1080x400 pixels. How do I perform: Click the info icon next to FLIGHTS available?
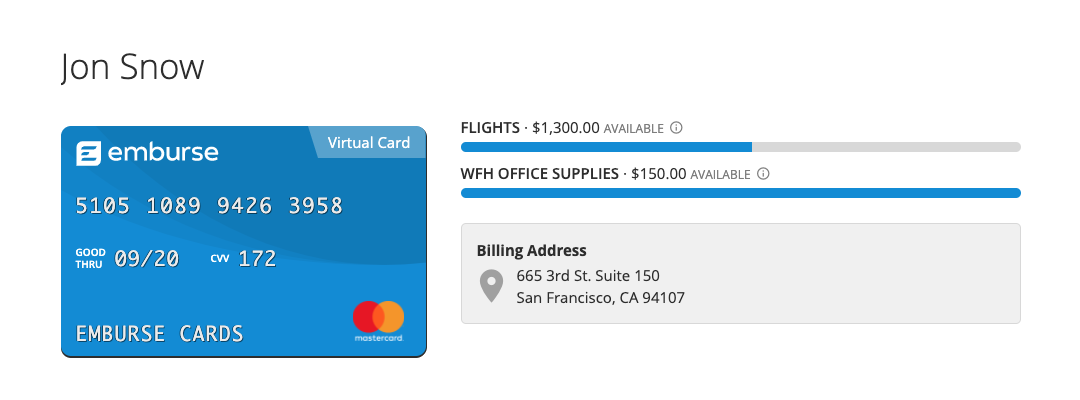pyautogui.click(x=676, y=128)
